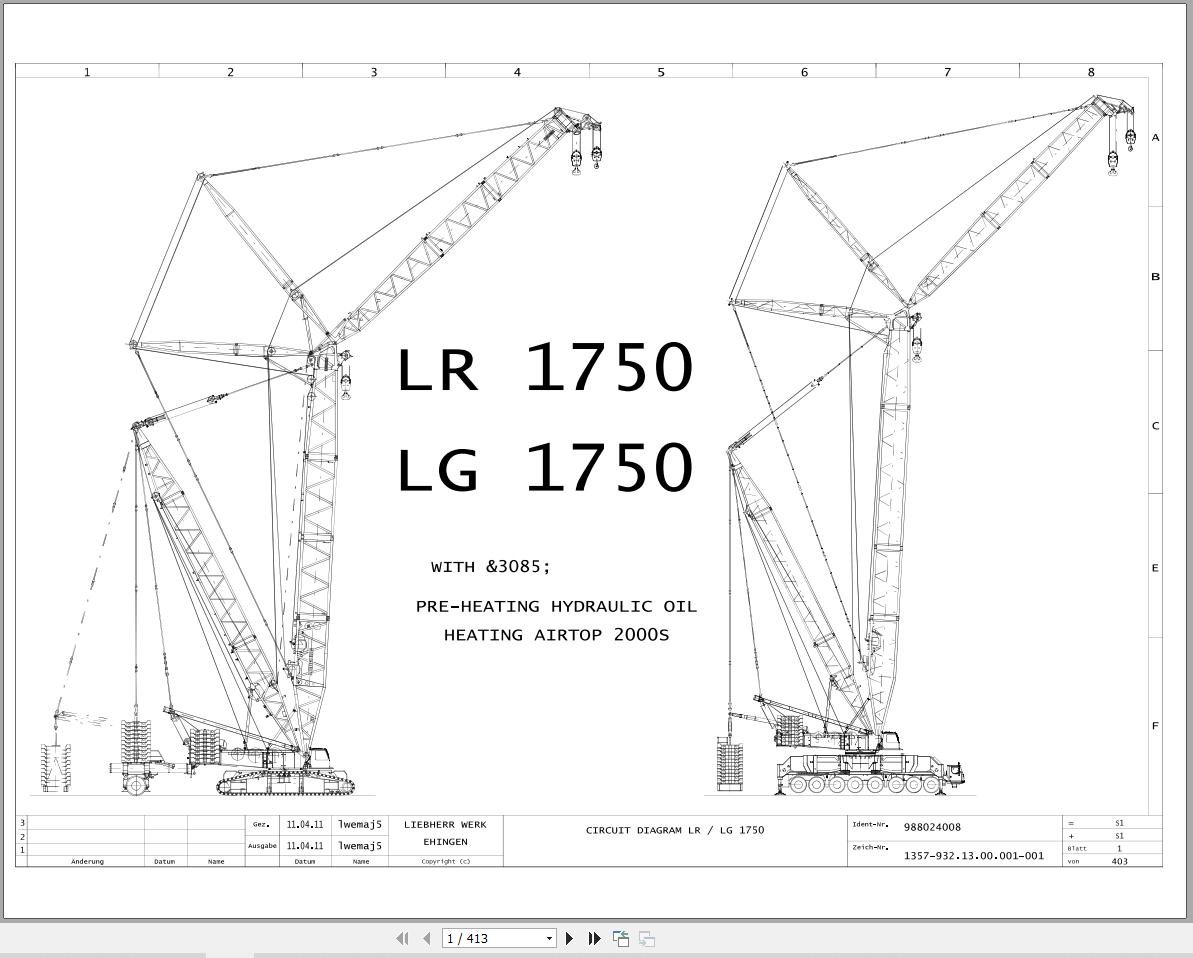Viewport: 1193px width, 958px height.
Task: Click 'CIRCUIT DIAGRAM LR / LG 1750' title
Action: (x=675, y=829)
